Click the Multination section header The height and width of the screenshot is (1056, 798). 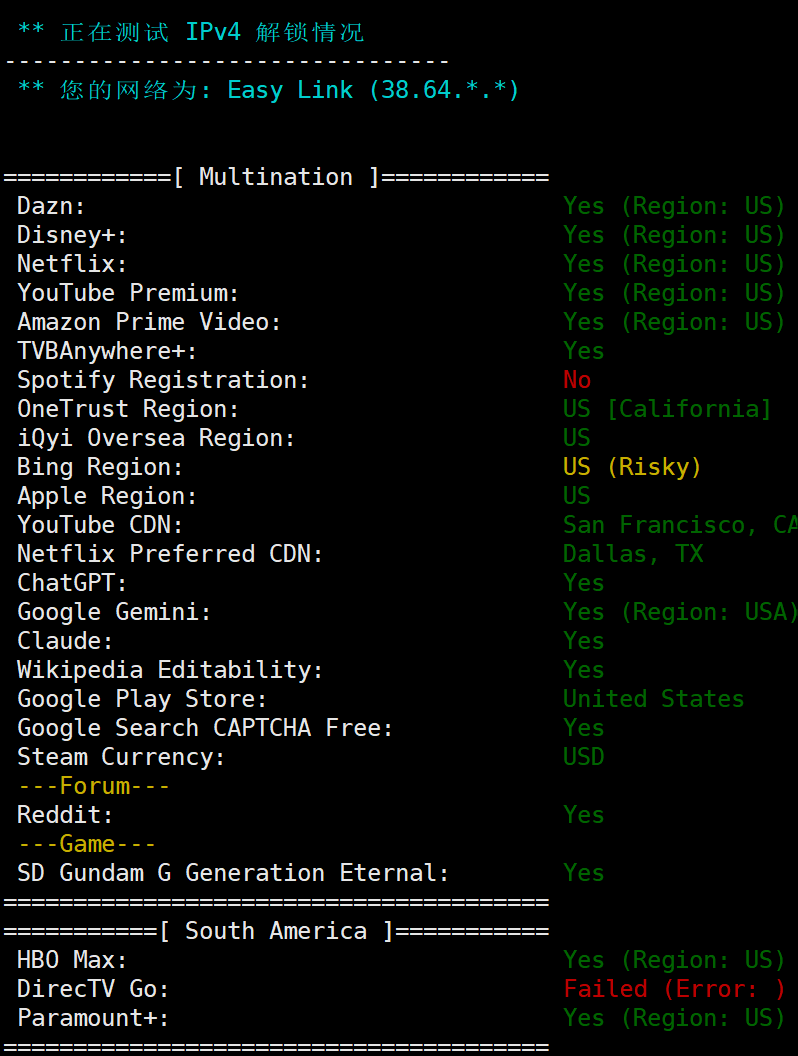coord(275,177)
